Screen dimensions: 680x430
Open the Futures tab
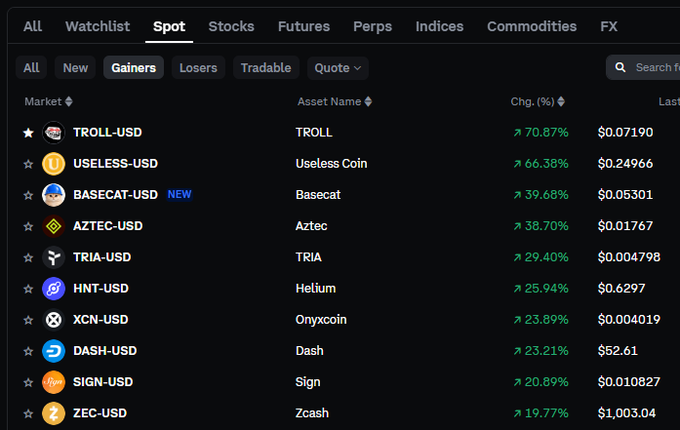[304, 26]
